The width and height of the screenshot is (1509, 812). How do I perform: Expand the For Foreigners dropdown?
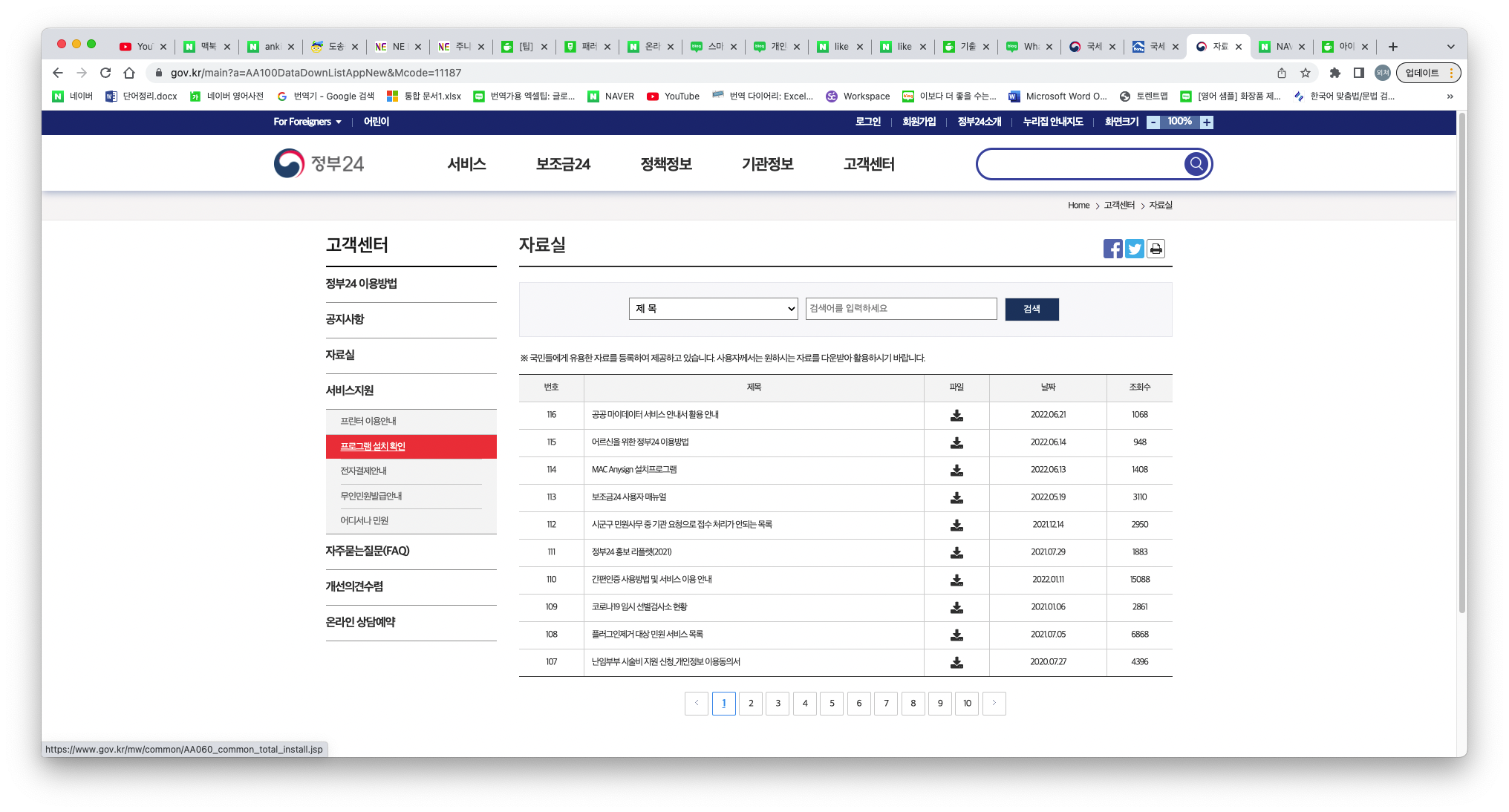(x=307, y=122)
